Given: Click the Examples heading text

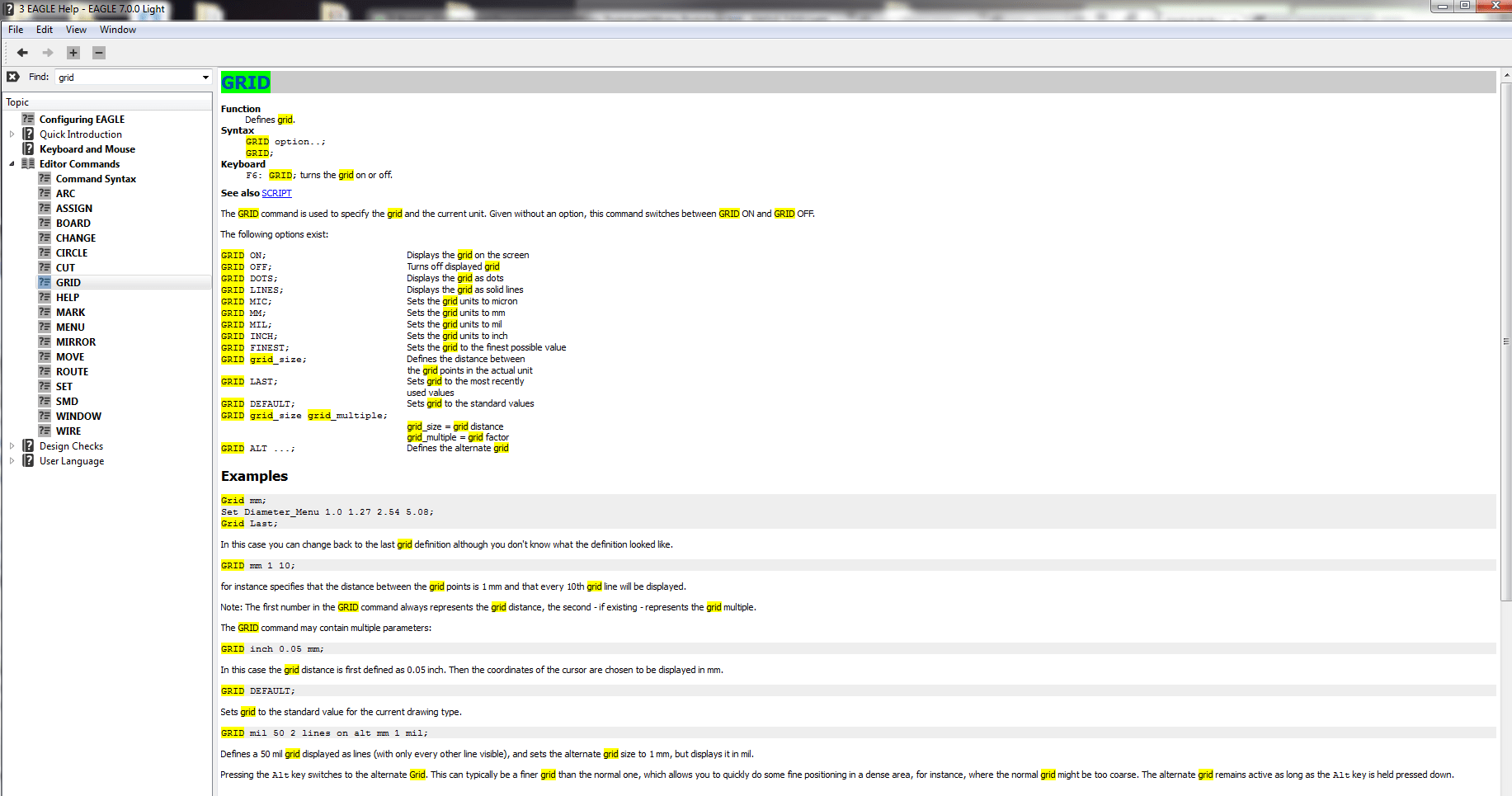Looking at the screenshot, I should pos(254,476).
